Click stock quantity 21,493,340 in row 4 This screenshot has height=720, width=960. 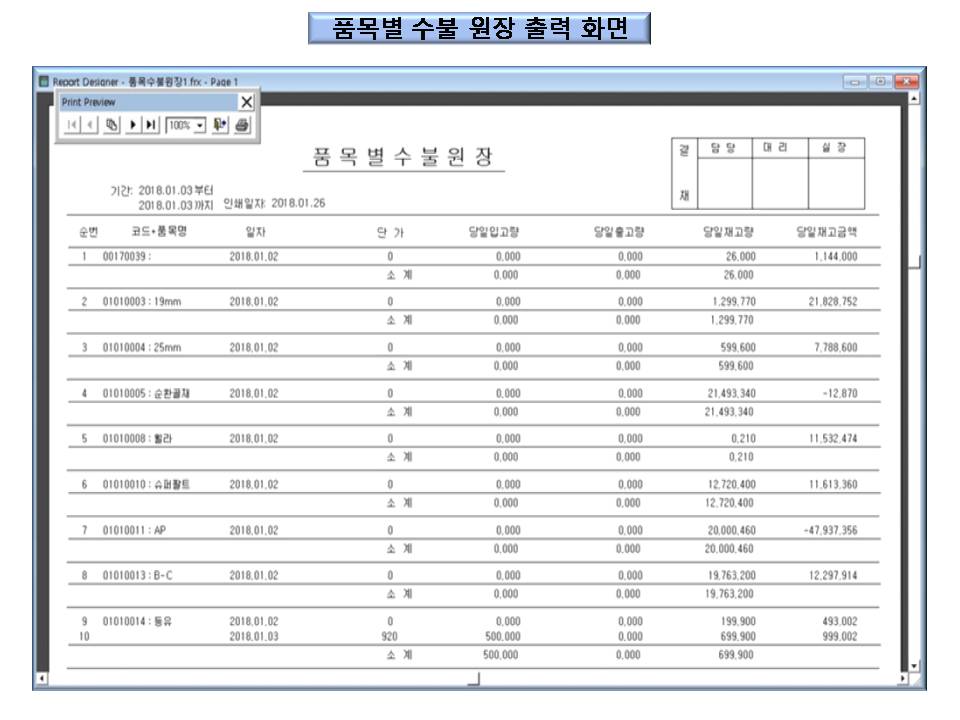tap(732, 394)
